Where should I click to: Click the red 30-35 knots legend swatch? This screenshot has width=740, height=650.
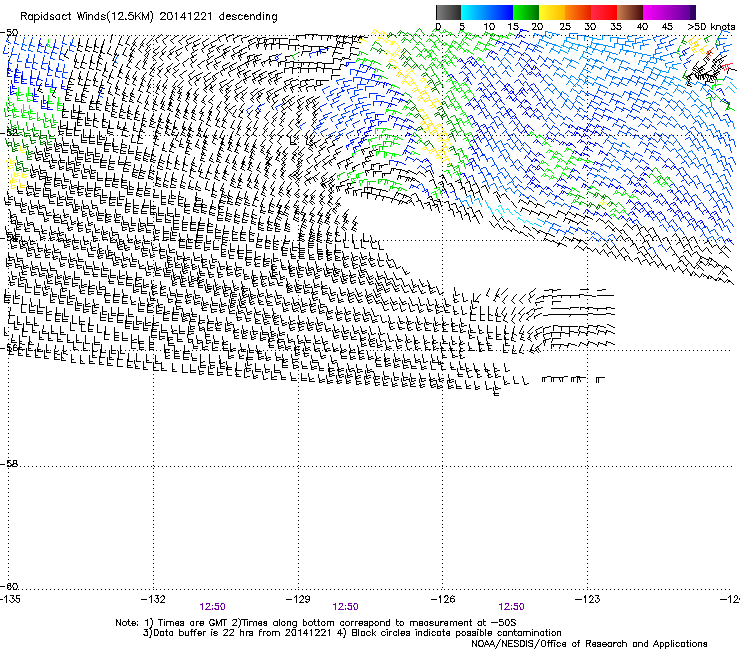pos(604,12)
